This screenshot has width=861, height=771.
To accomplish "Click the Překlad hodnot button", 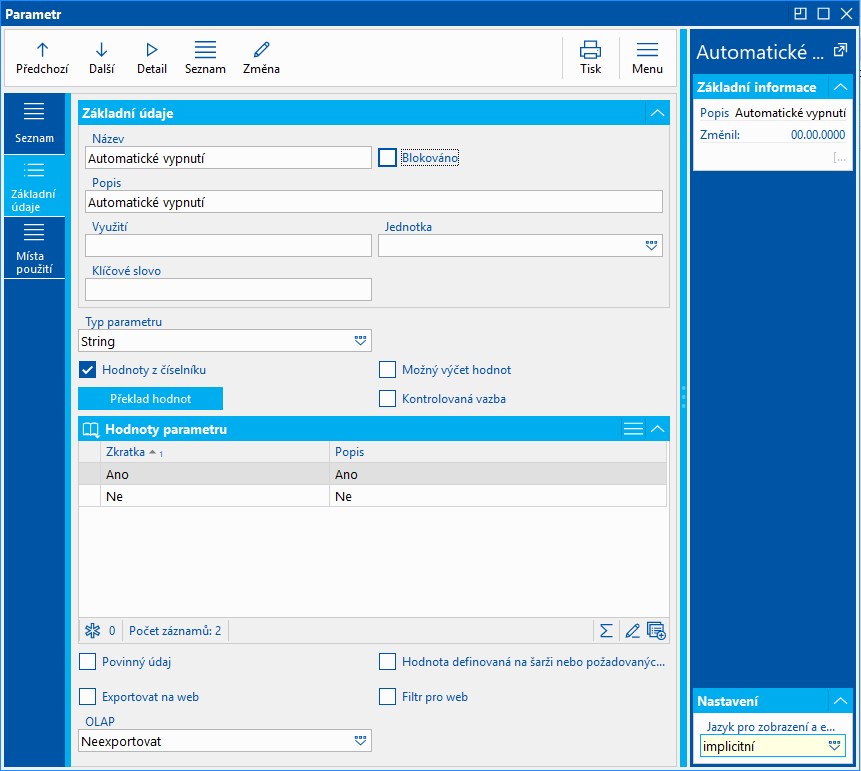I will tap(150, 399).
